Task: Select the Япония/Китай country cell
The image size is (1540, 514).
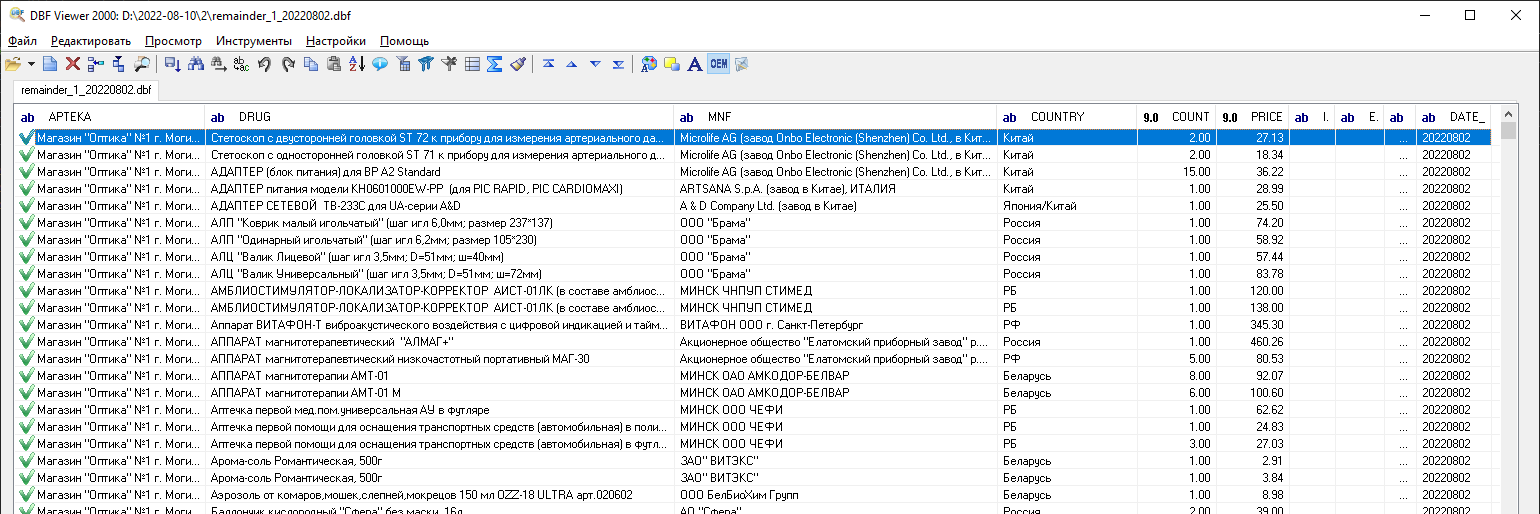Action: 1067,205
